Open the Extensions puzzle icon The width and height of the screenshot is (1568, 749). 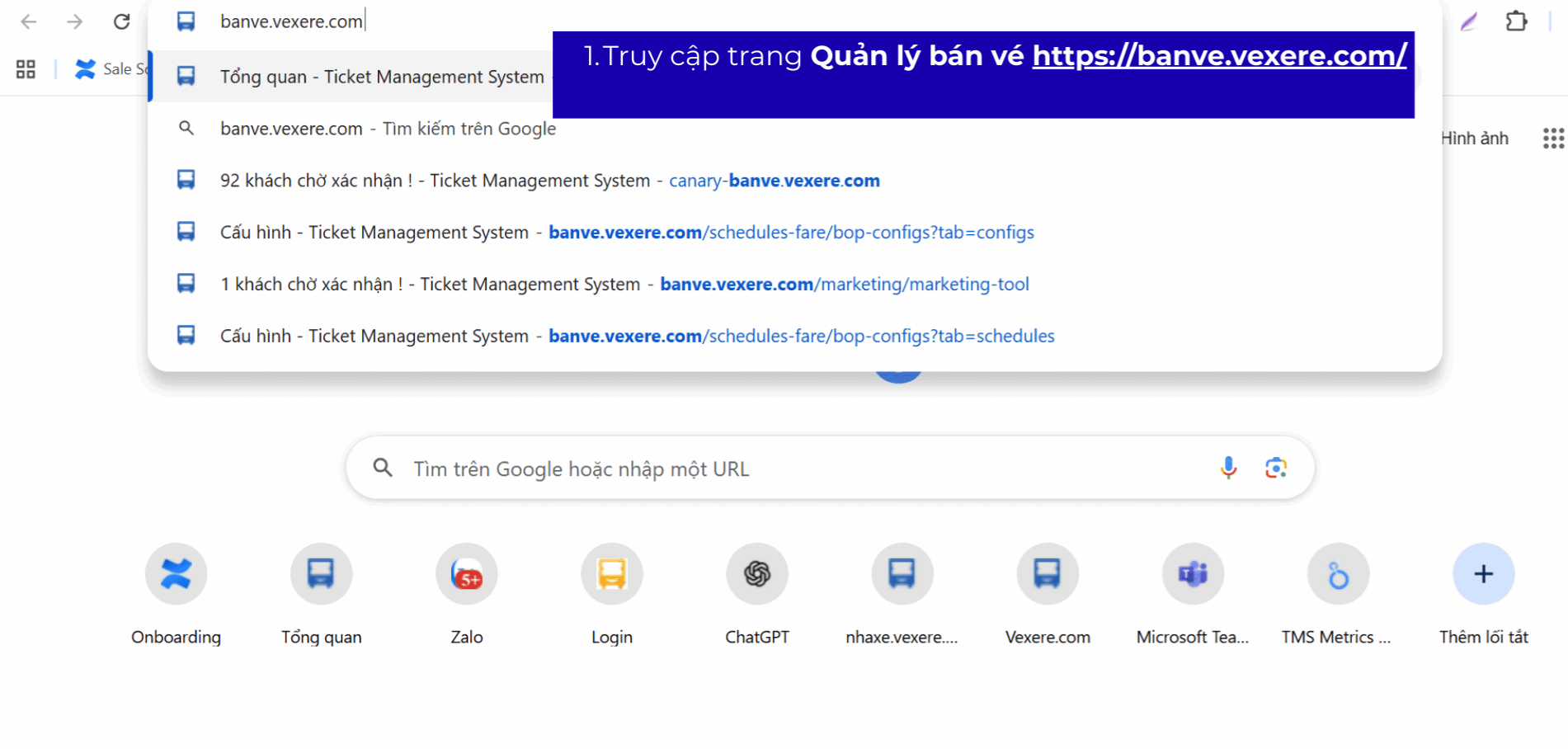pos(1516,21)
